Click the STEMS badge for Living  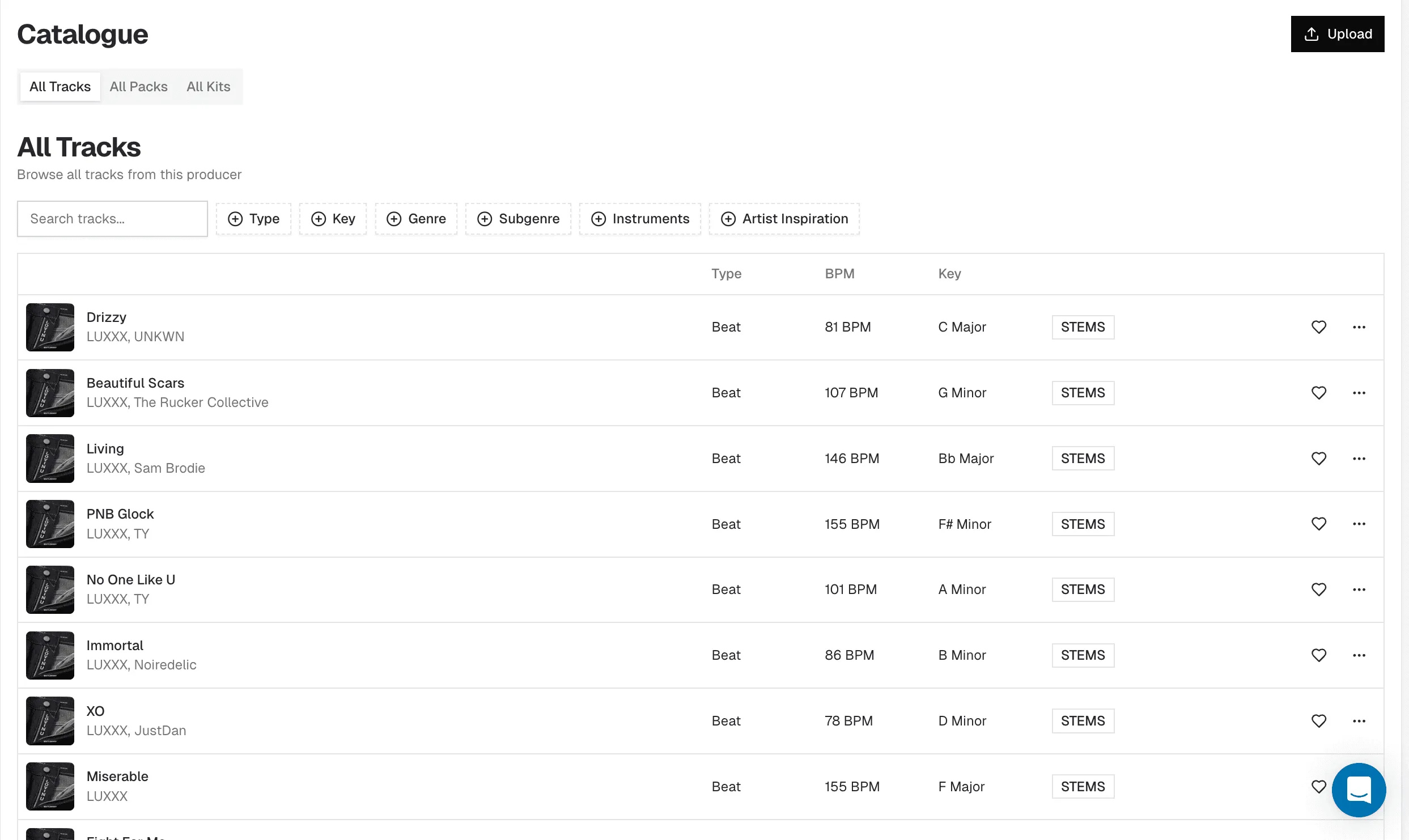coord(1083,459)
